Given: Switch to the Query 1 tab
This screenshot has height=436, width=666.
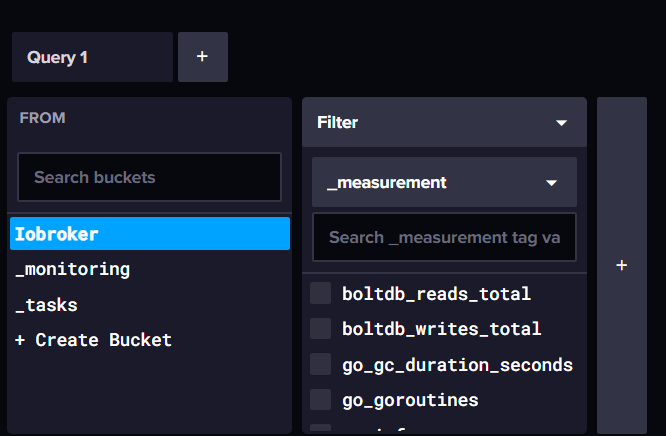Looking at the screenshot, I should [91, 57].
